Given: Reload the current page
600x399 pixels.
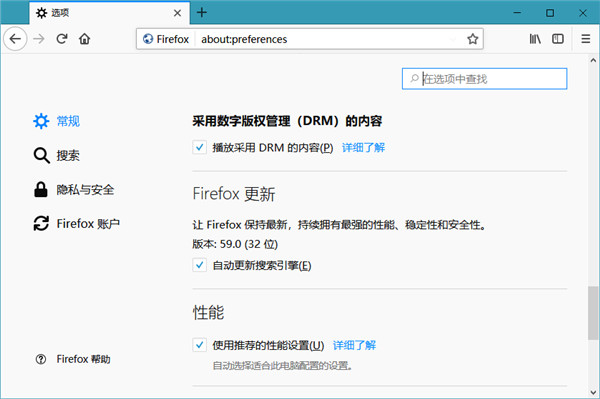Looking at the screenshot, I should 62,39.
